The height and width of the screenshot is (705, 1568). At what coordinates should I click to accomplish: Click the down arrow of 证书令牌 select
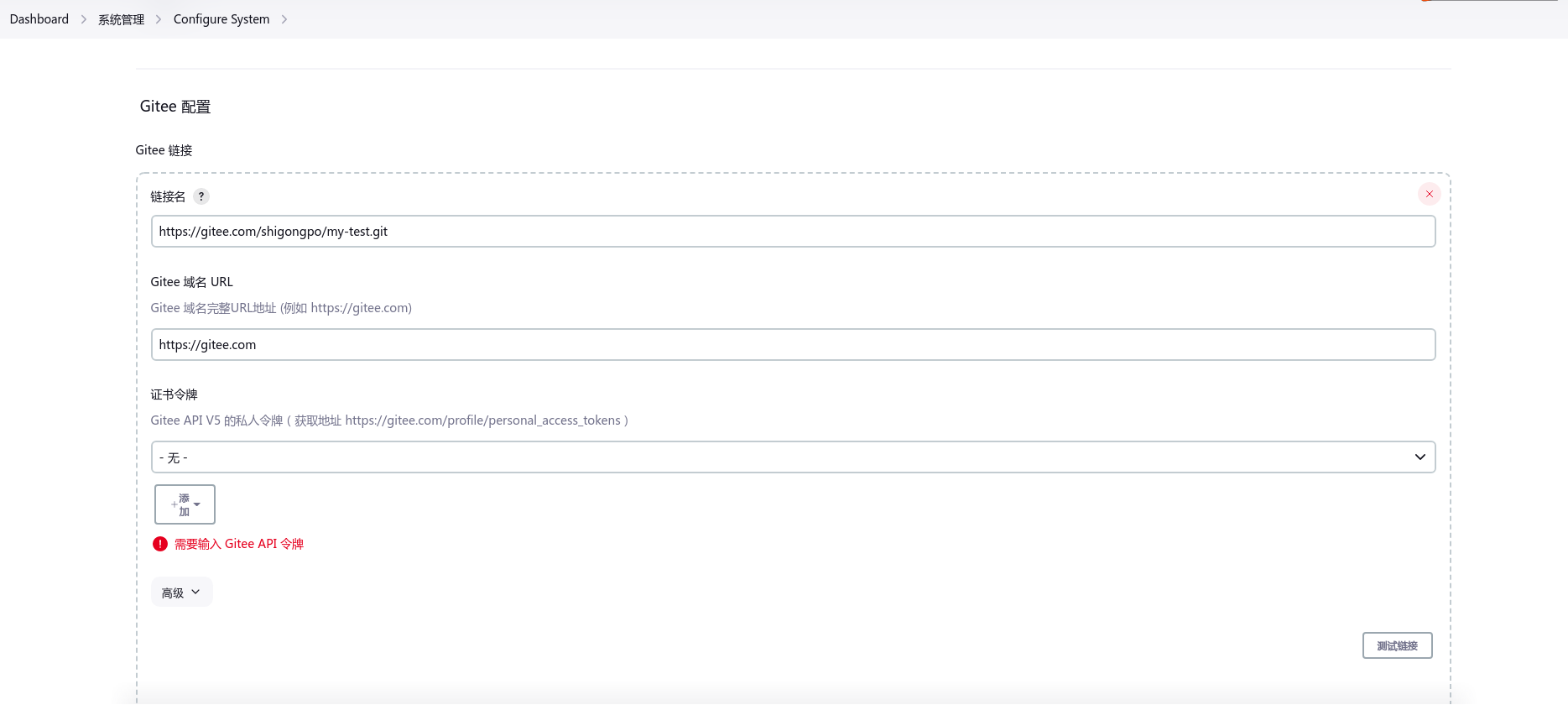[x=1420, y=457]
